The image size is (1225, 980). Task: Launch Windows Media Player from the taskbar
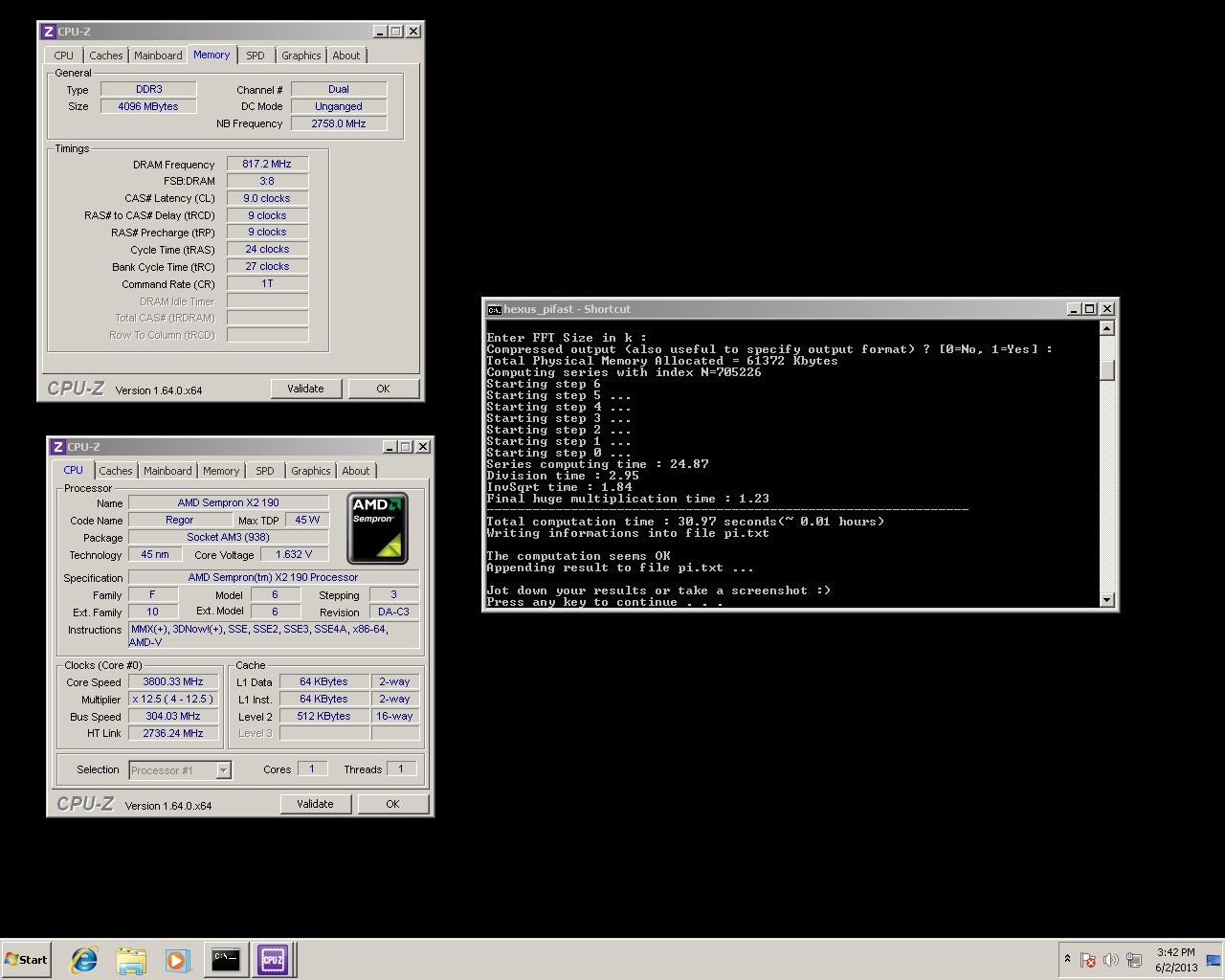pos(177,959)
